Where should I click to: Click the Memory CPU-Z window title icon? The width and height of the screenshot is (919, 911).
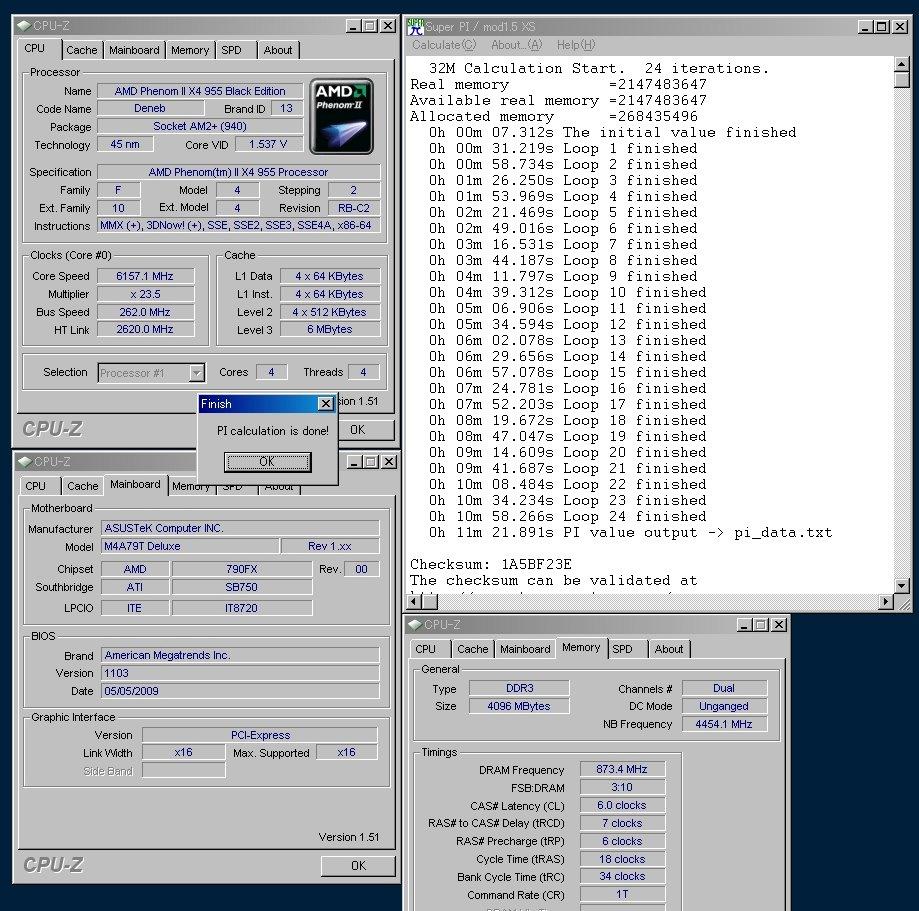point(415,625)
